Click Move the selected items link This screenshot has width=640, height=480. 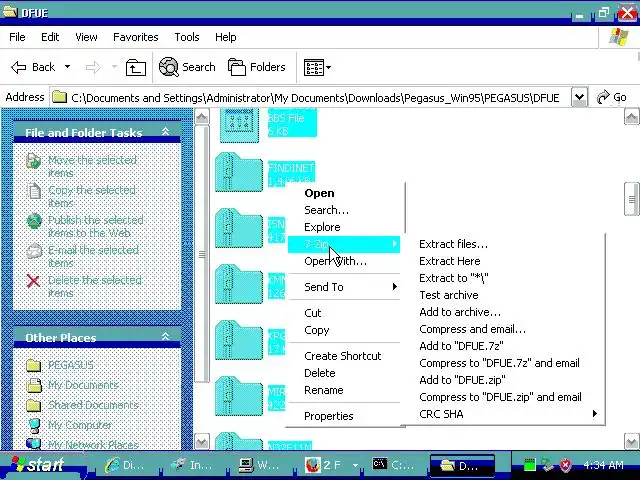[92, 166]
